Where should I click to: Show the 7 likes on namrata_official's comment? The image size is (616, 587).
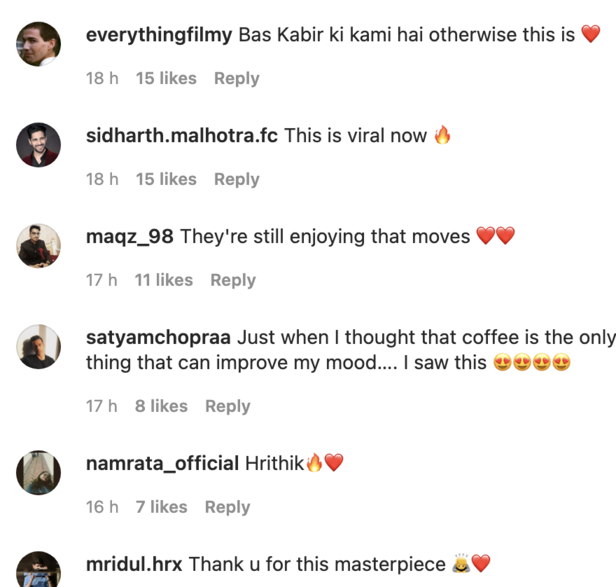click(x=161, y=507)
